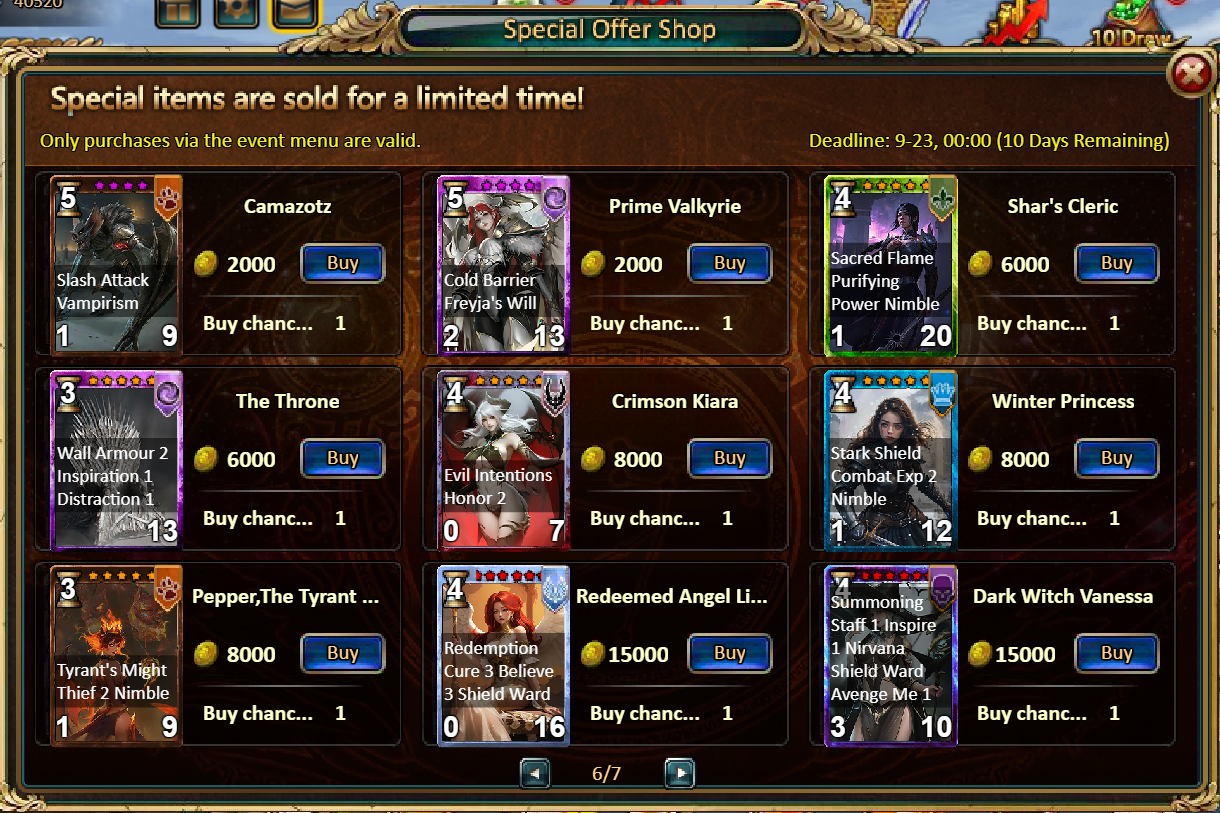Screen dimensions: 1220x813
Task: Click the Pepper, The Tyrant card thumbnail
Action: [116, 655]
